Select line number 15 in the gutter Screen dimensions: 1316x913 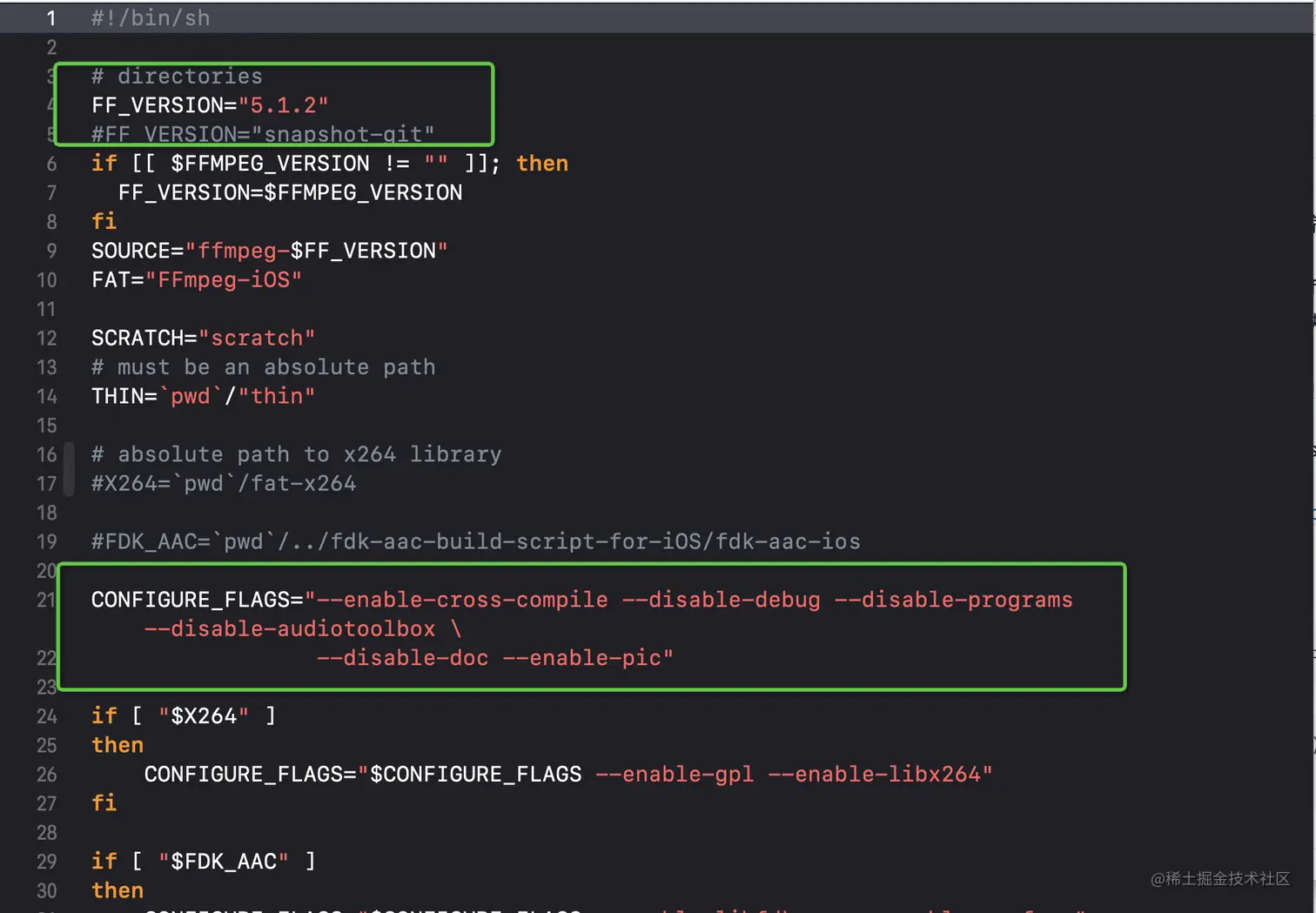47,426
